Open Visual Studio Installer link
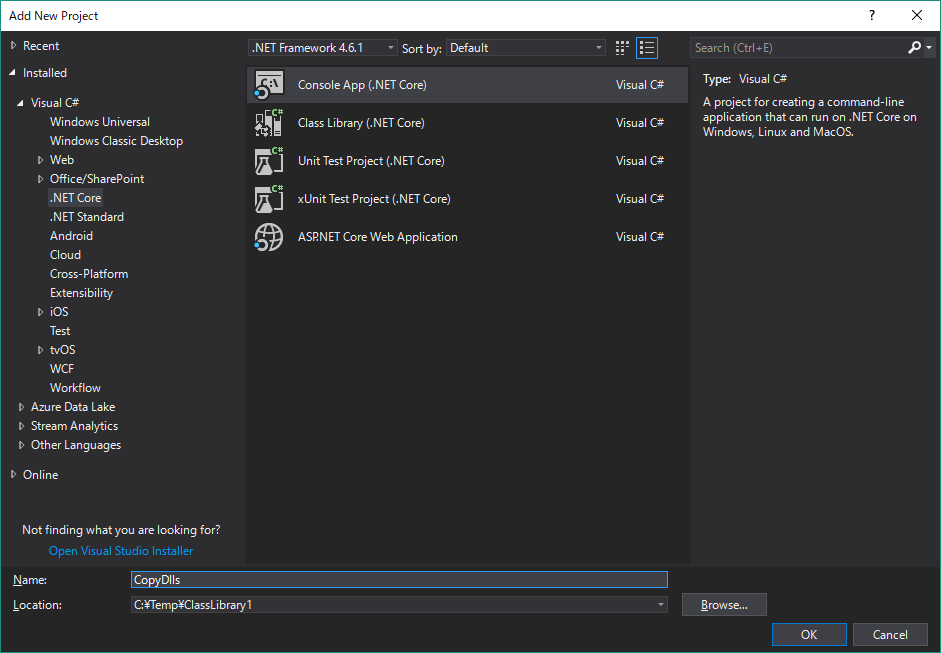The width and height of the screenshot is (941, 653). 121,551
